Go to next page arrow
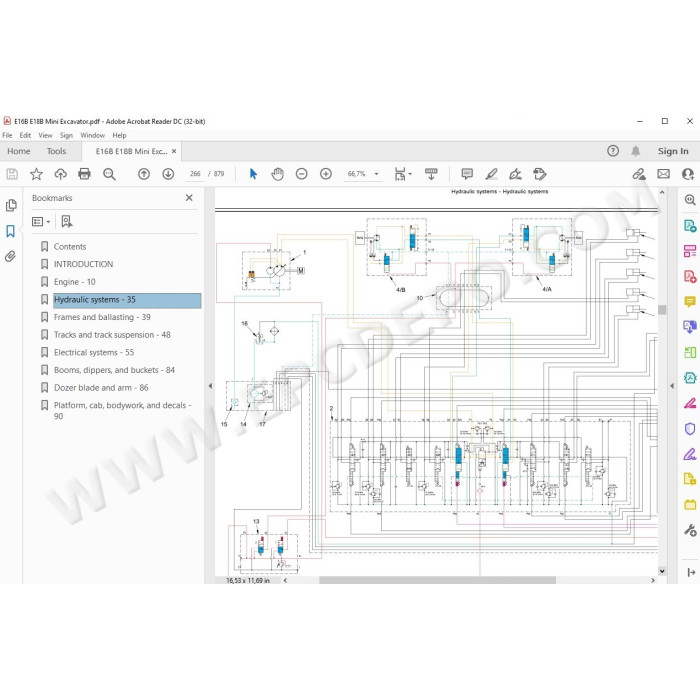The width and height of the screenshot is (700, 700). 168,174
